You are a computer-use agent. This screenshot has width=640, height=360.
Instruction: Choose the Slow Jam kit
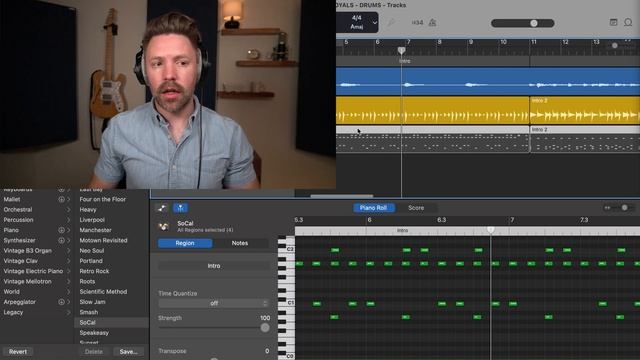click(92, 302)
